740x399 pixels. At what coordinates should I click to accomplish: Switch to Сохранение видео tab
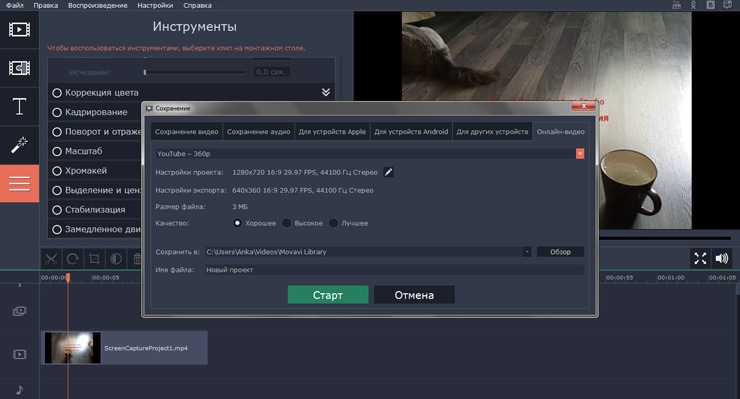pos(187,132)
